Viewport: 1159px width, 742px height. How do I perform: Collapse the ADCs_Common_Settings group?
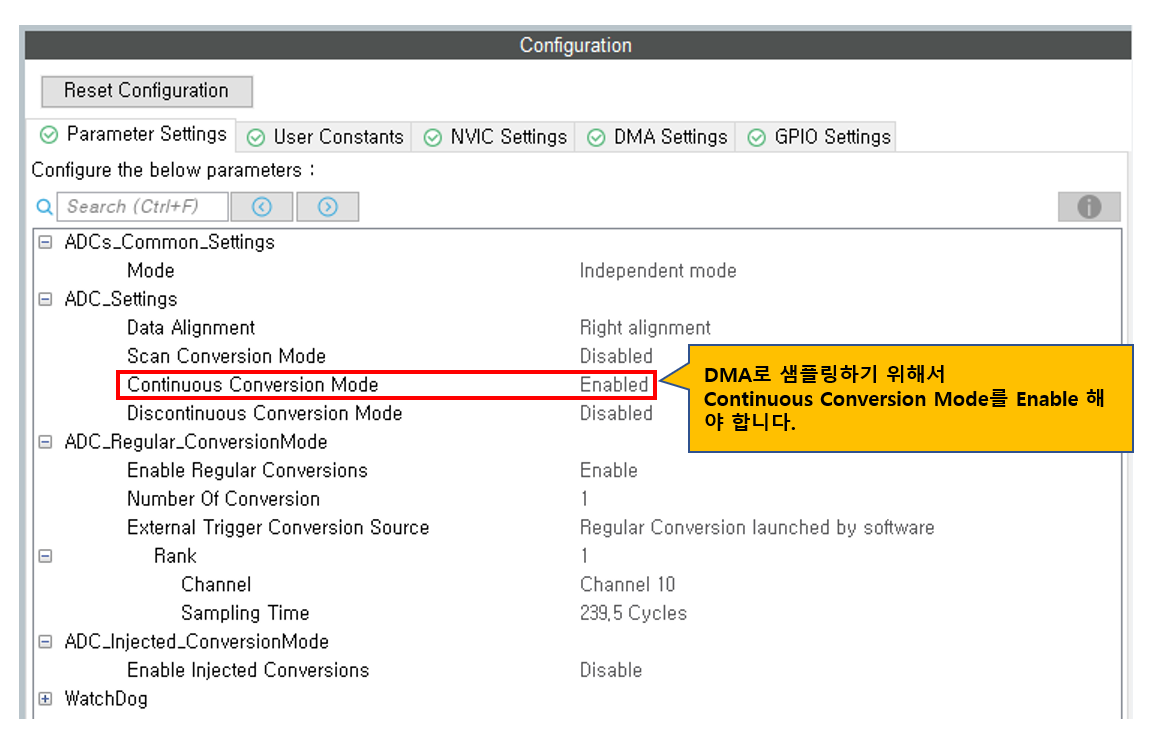pos(45,242)
